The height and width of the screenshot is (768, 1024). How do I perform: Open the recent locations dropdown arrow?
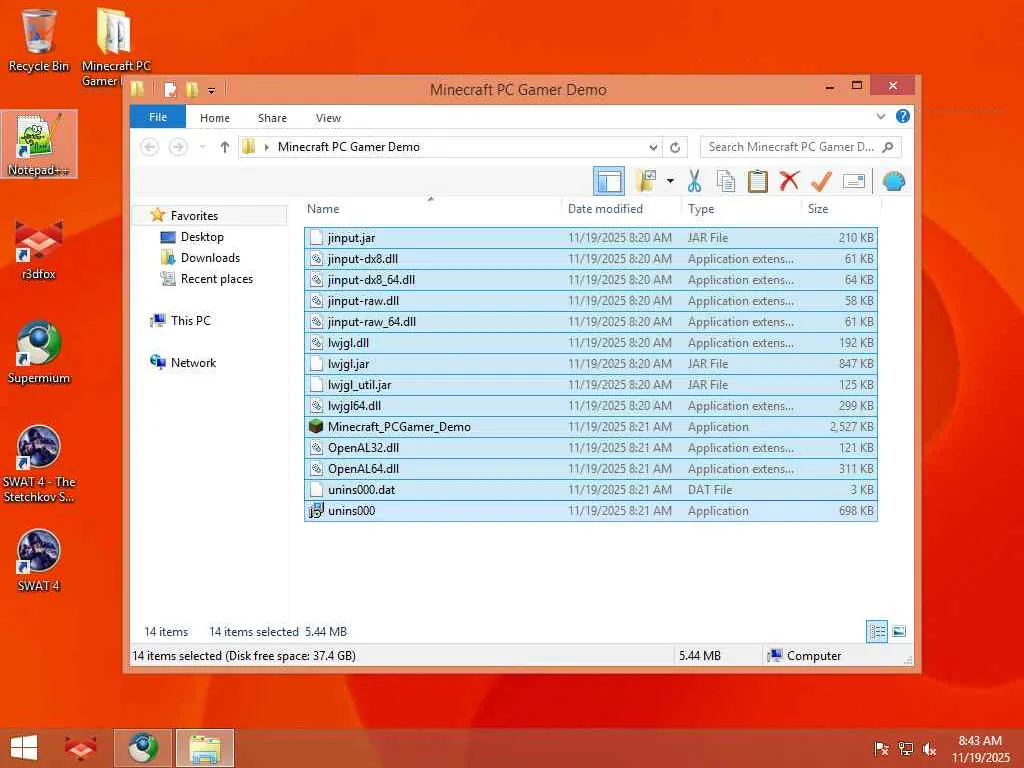click(202, 147)
